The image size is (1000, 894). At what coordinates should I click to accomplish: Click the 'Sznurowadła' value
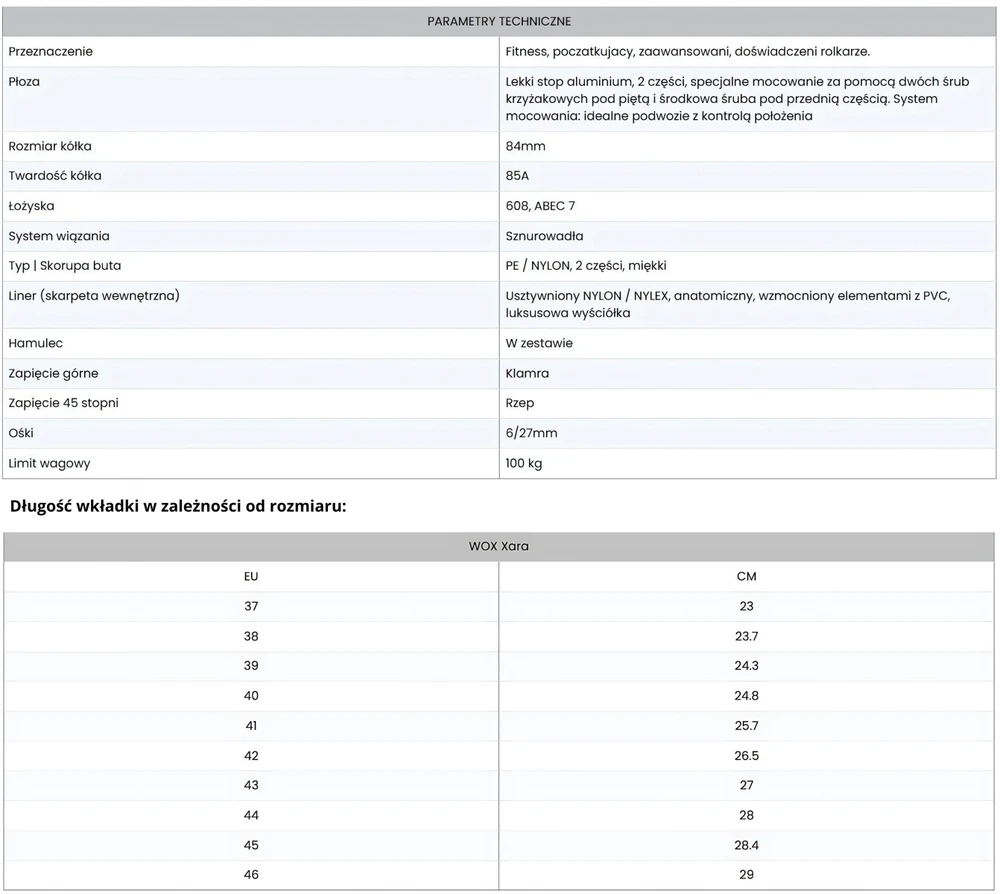point(544,236)
